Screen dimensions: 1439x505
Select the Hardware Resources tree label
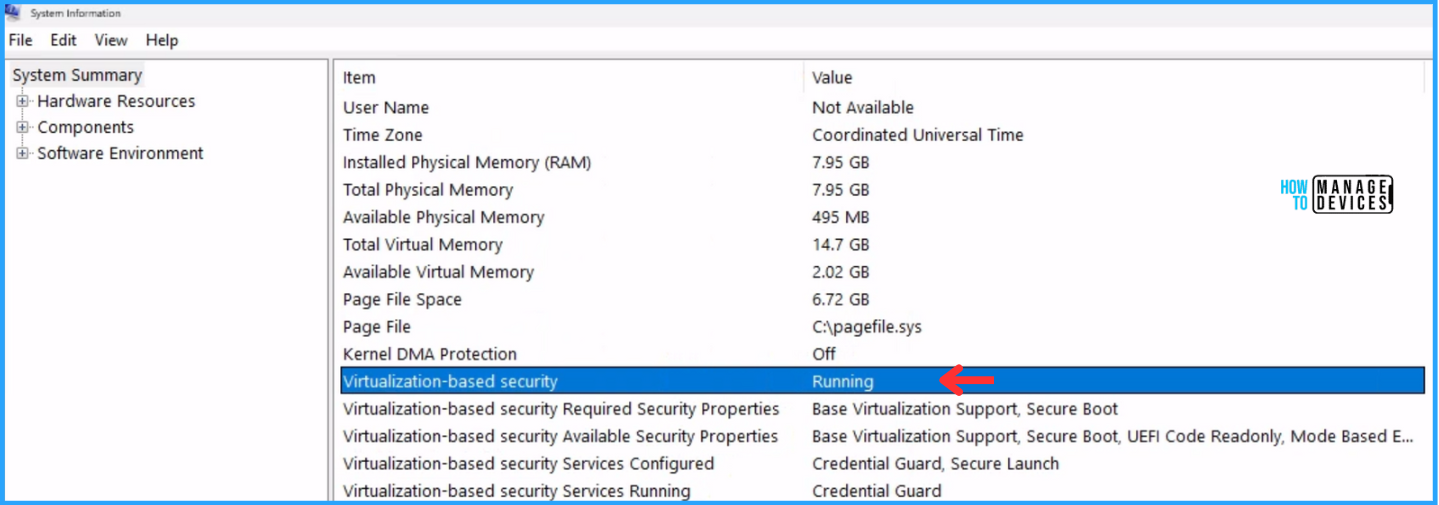click(116, 101)
